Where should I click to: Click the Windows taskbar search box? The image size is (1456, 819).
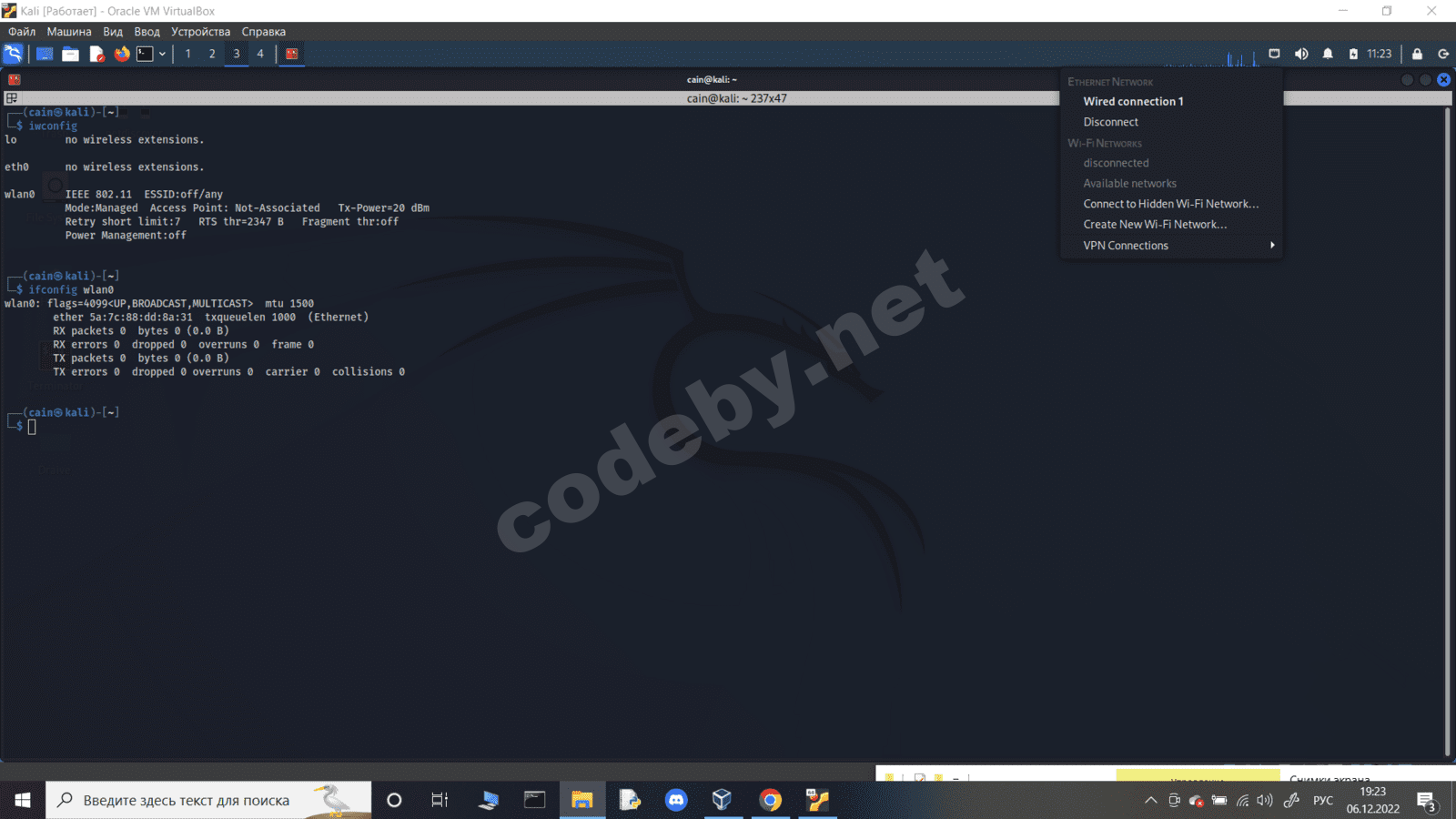208,800
